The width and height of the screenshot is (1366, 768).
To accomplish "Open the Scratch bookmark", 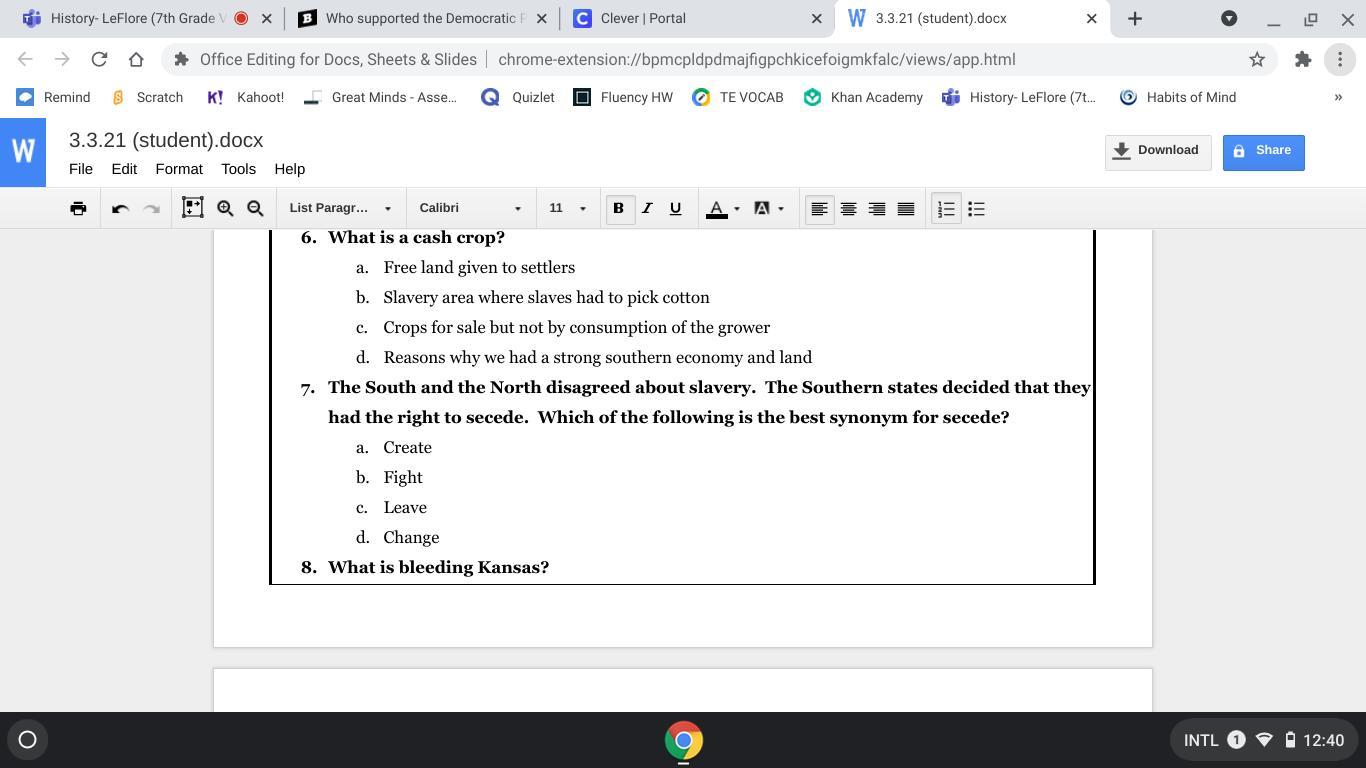I will coord(147,97).
